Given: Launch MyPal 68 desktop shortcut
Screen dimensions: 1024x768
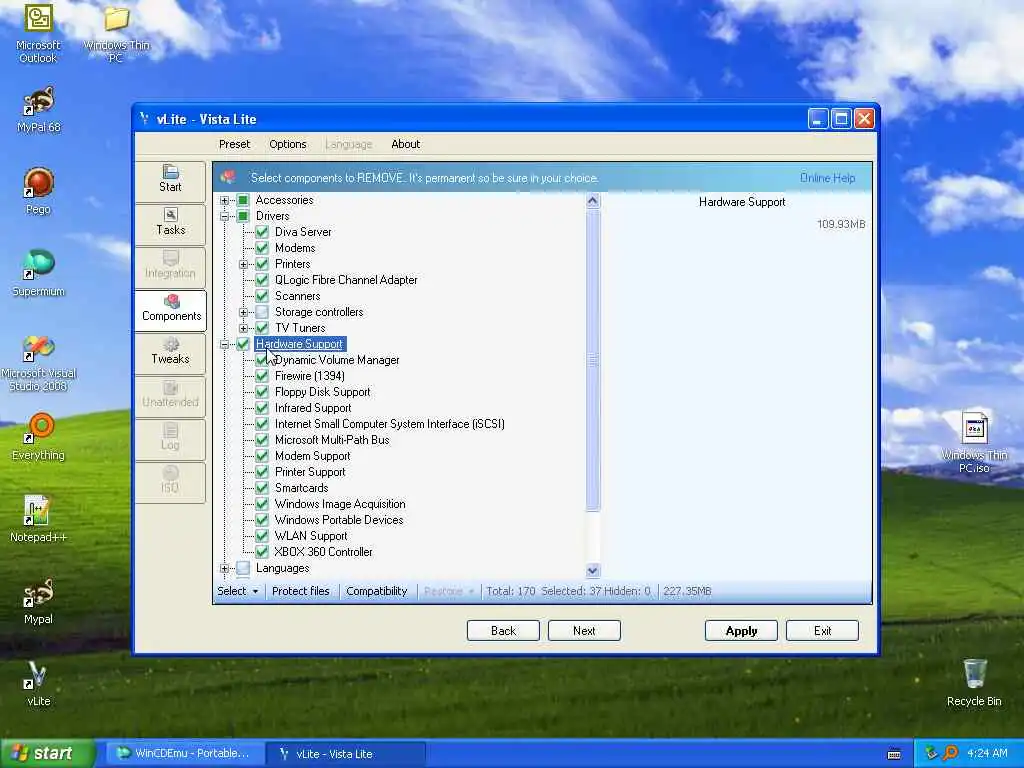Looking at the screenshot, I should [38, 110].
